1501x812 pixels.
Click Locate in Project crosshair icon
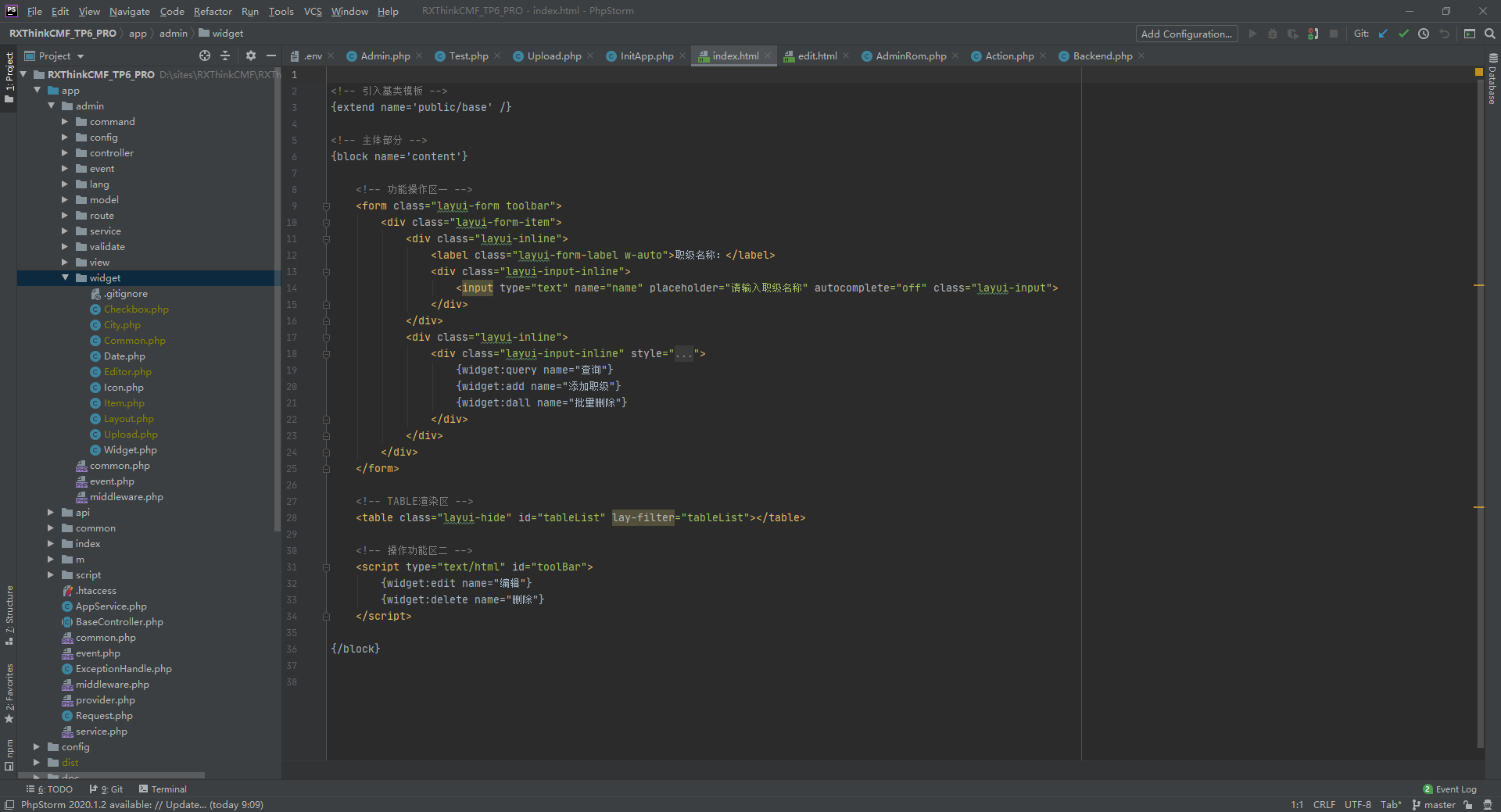click(x=205, y=55)
